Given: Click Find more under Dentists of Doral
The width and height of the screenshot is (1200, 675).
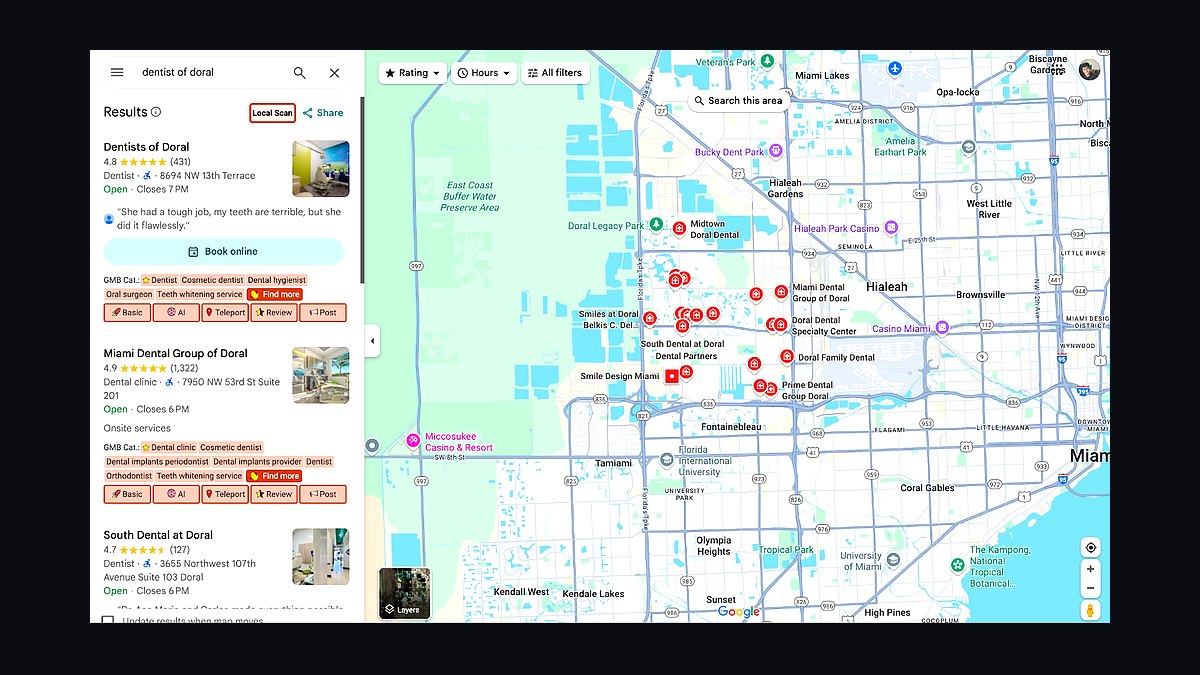Looking at the screenshot, I should (x=274, y=294).
